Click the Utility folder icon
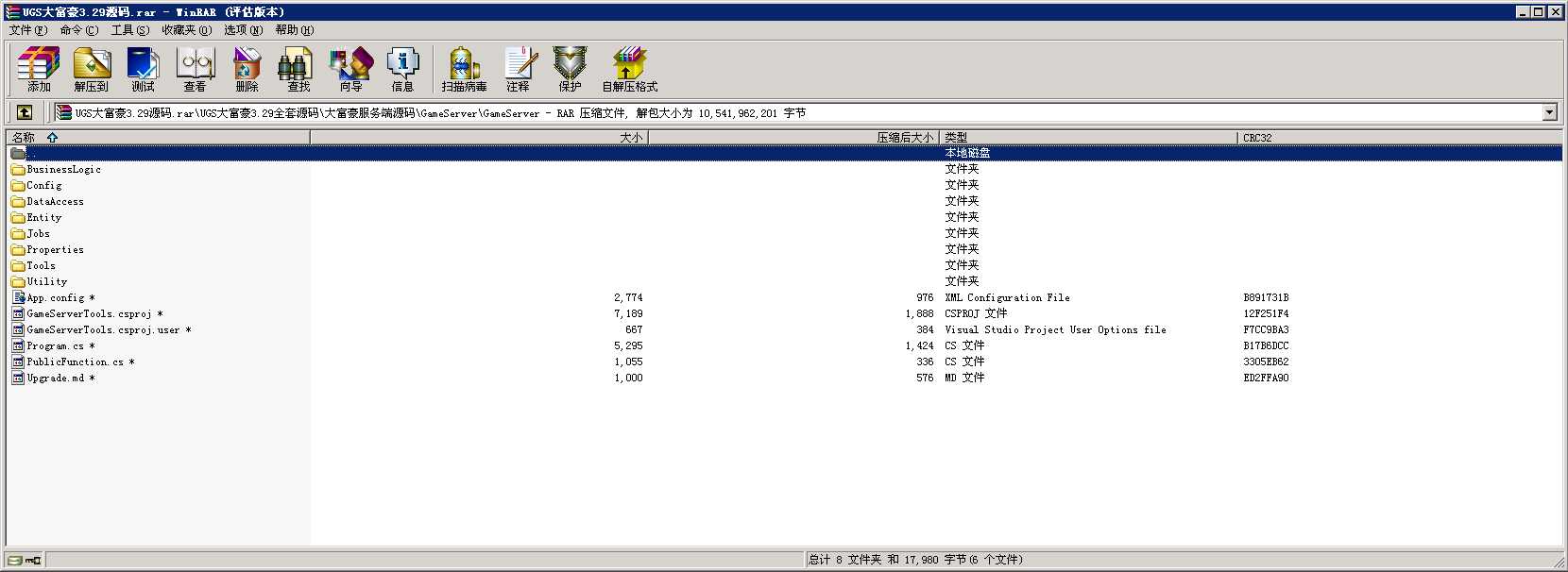Viewport: 1568px width, 572px height. pyautogui.click(x=18, y=281)
